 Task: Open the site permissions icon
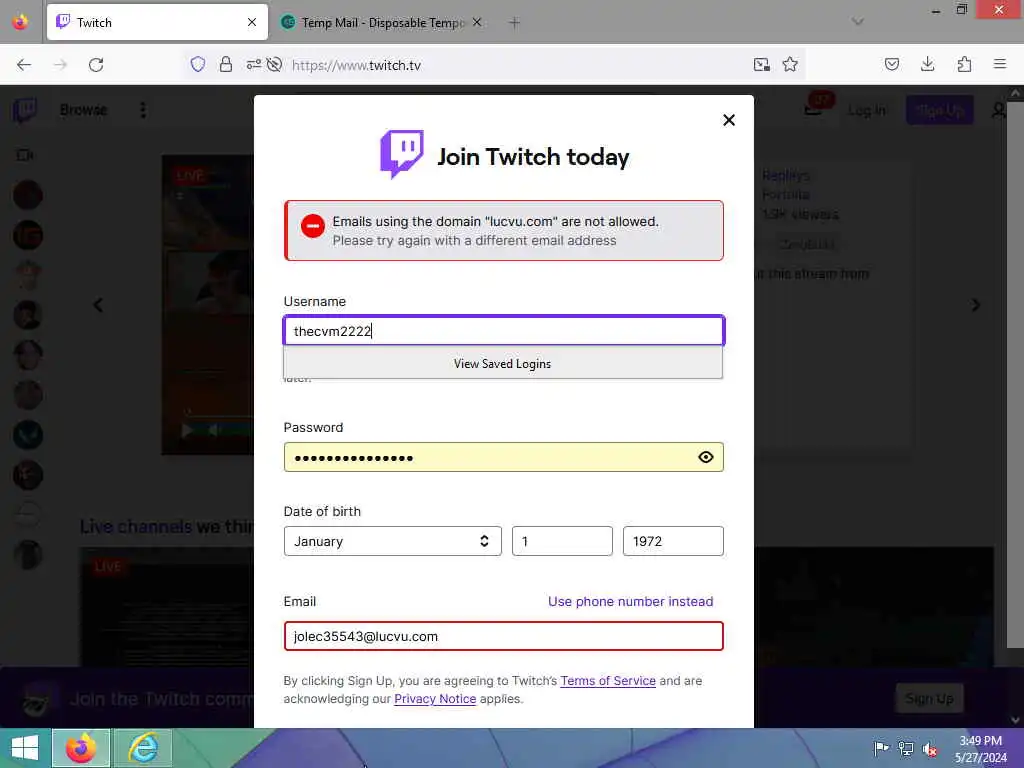(x=253, y=64)
